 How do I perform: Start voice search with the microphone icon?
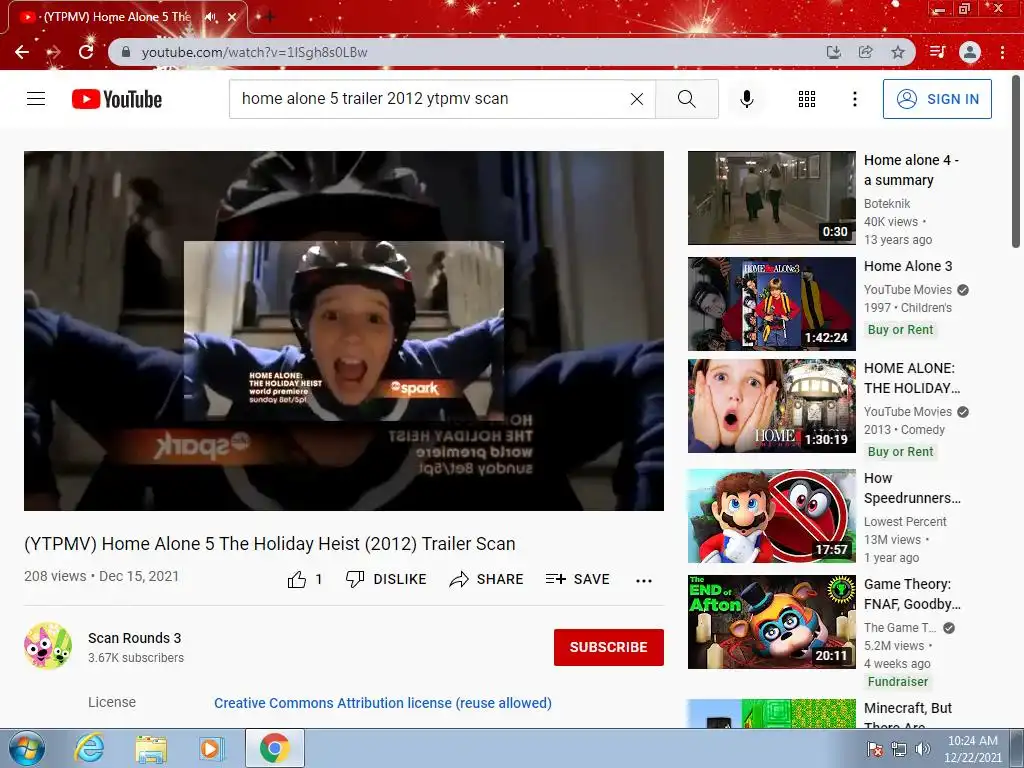tap(747, 99)
